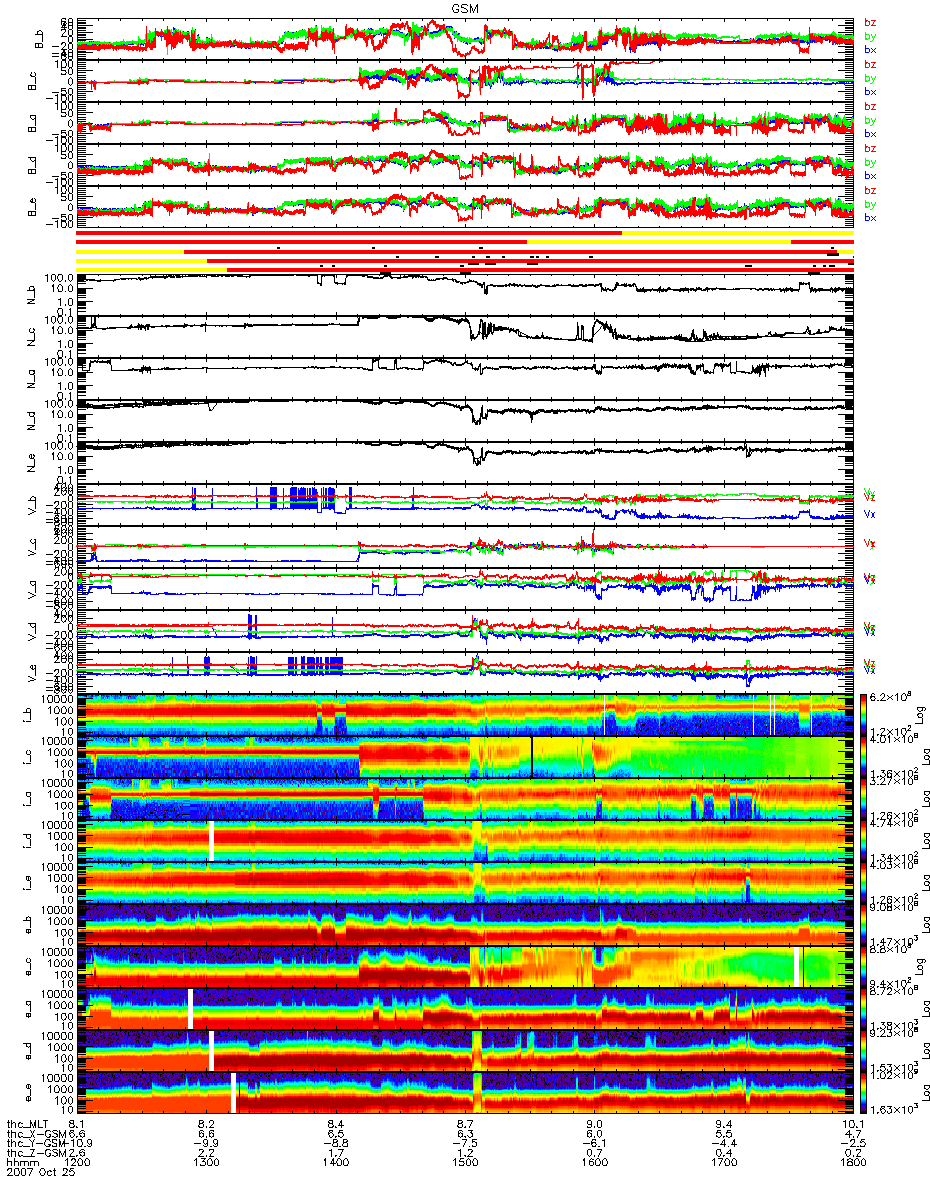The width and height of the screenshot is (930, 1200).
Task: Click the bz legend label of B_b panel
Action: 870,23
